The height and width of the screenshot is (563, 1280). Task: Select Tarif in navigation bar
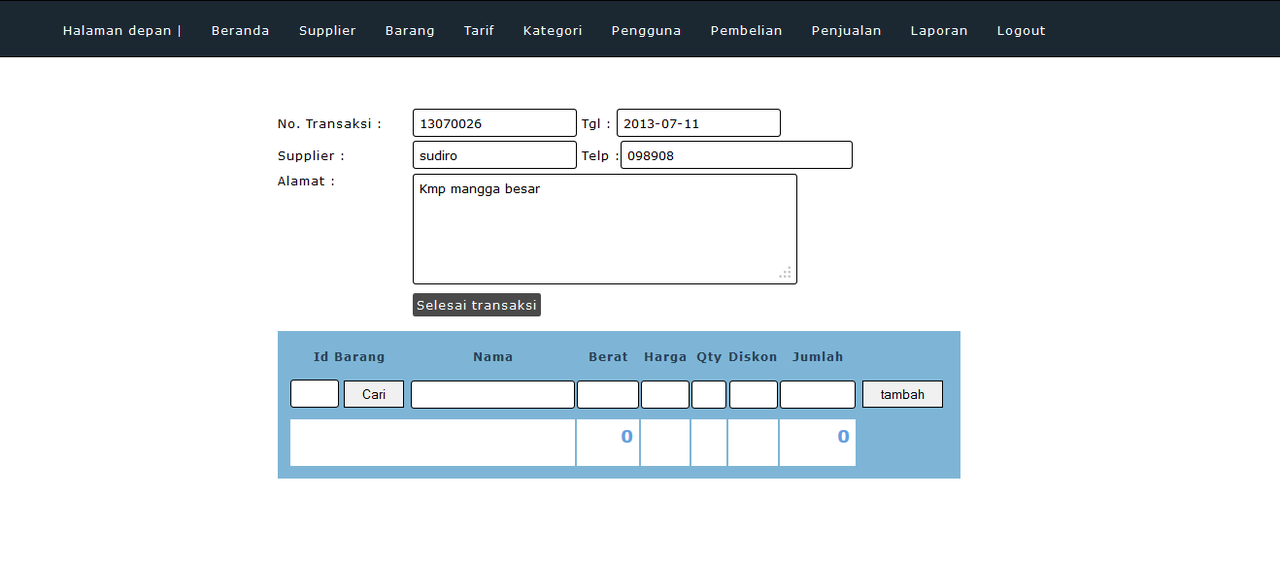(479, 30)
